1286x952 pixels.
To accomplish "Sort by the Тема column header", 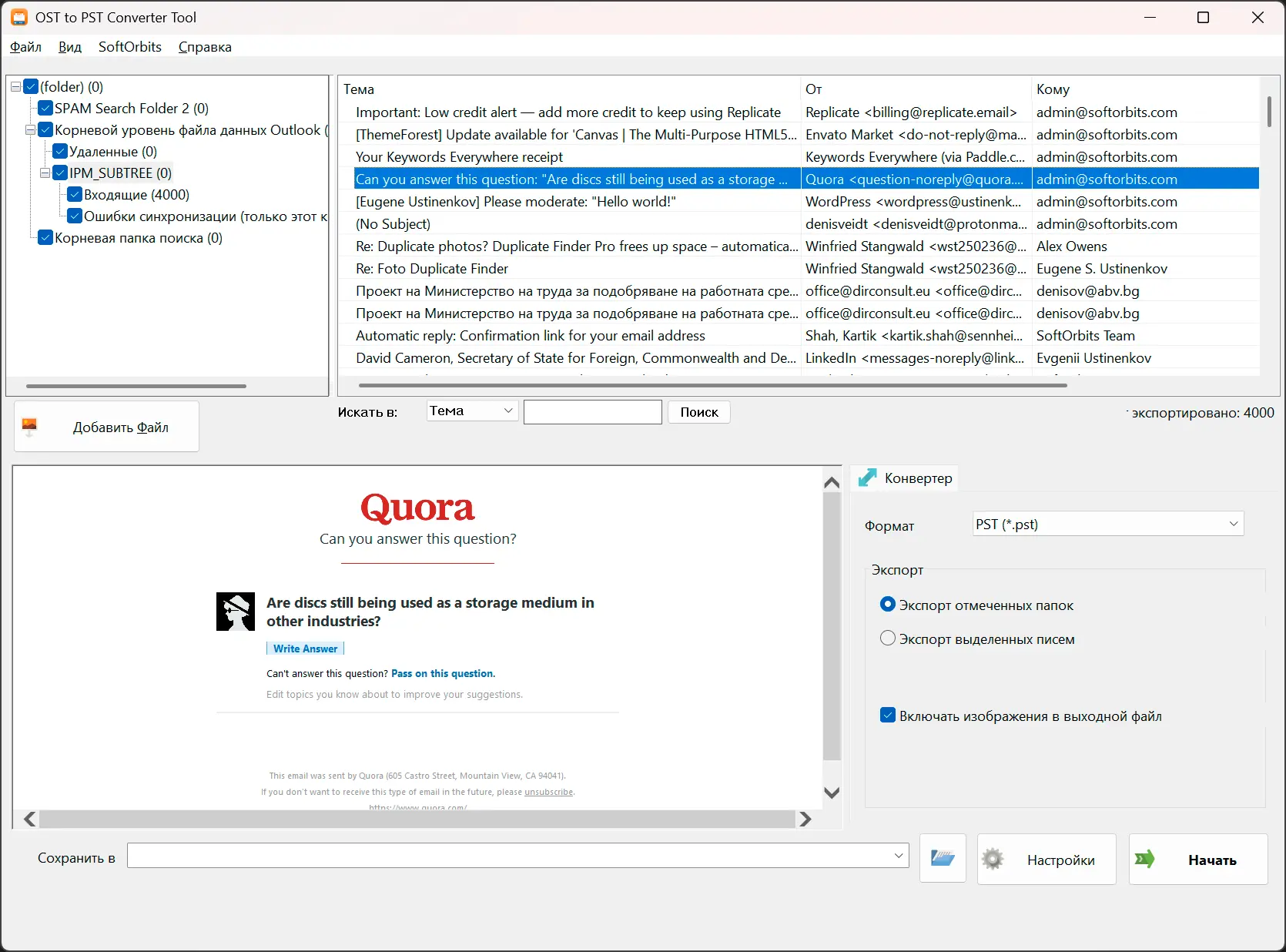I will click(570, 89).
